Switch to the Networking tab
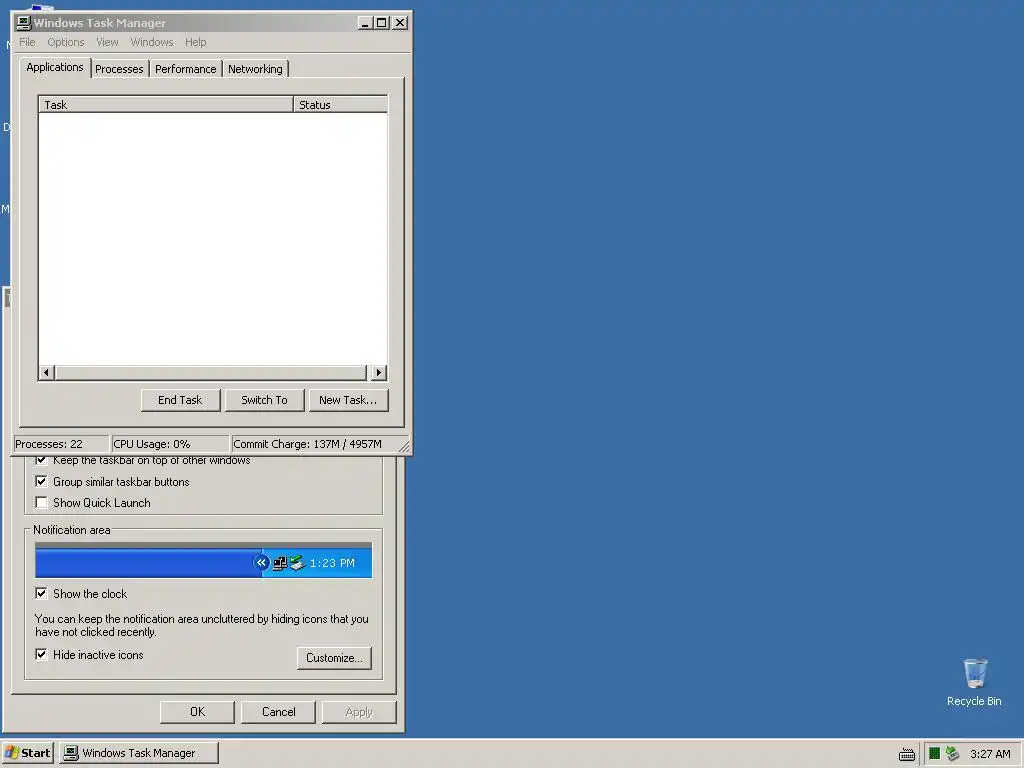 point(255,69)
